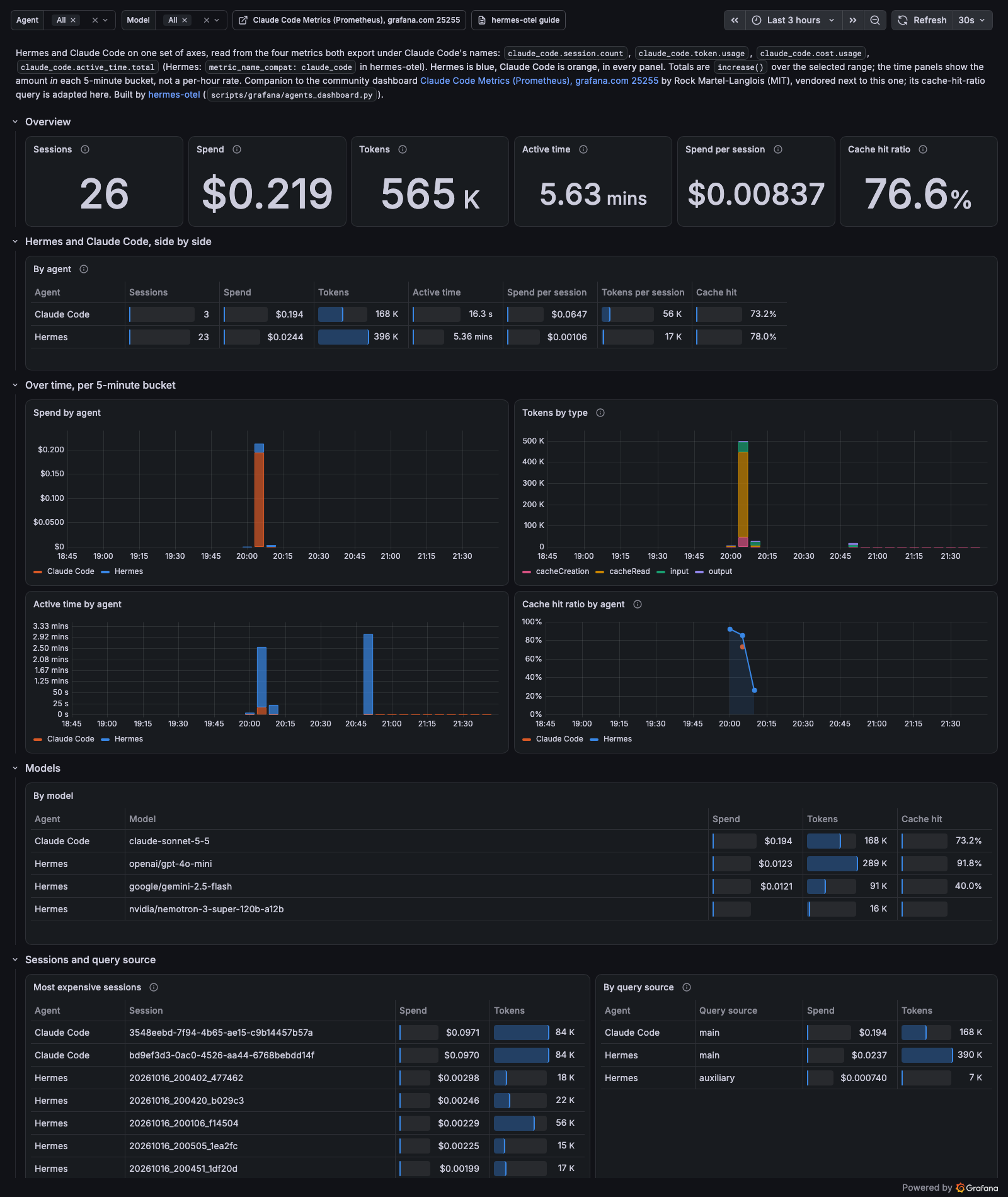Zoom out the time range with the magnifier icon
The width and height of the screenshot is (1008, 1197).
click(875, 20)
